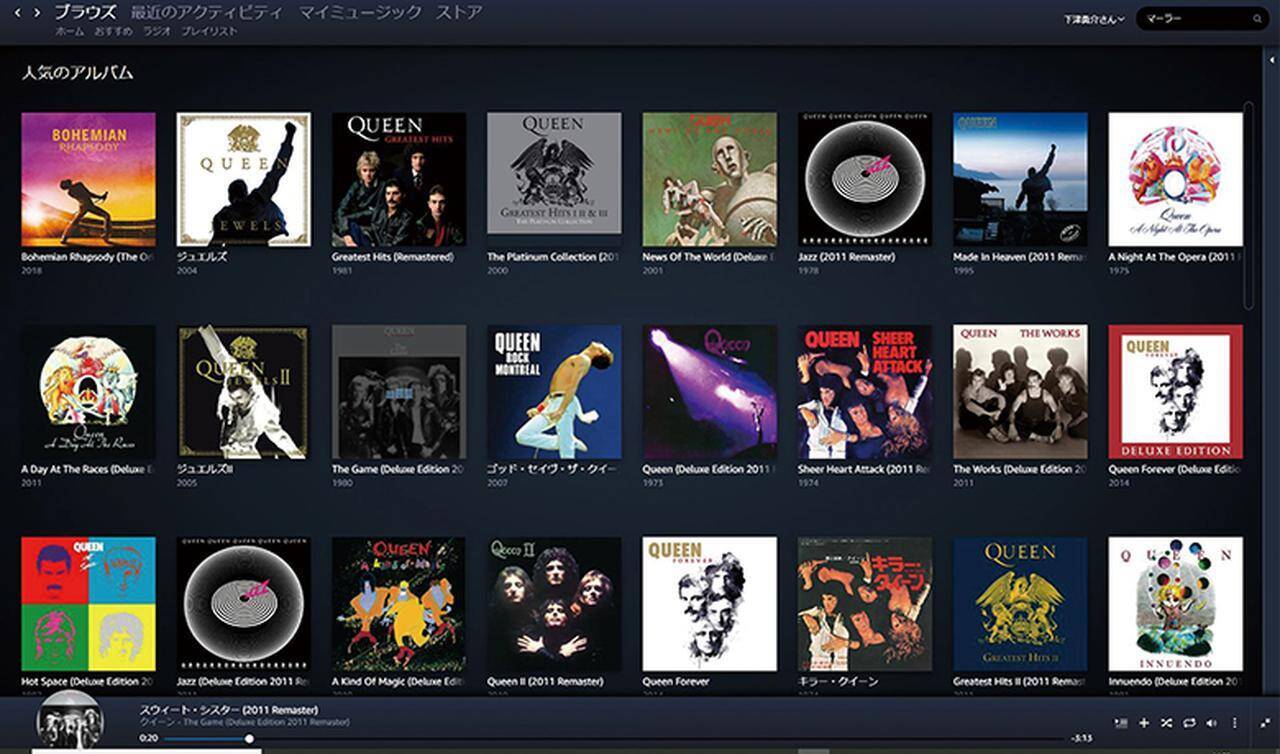The image size is (1280, 754).
Task: Open the three-dot more options menu
Action: (x=1234, y=722)
